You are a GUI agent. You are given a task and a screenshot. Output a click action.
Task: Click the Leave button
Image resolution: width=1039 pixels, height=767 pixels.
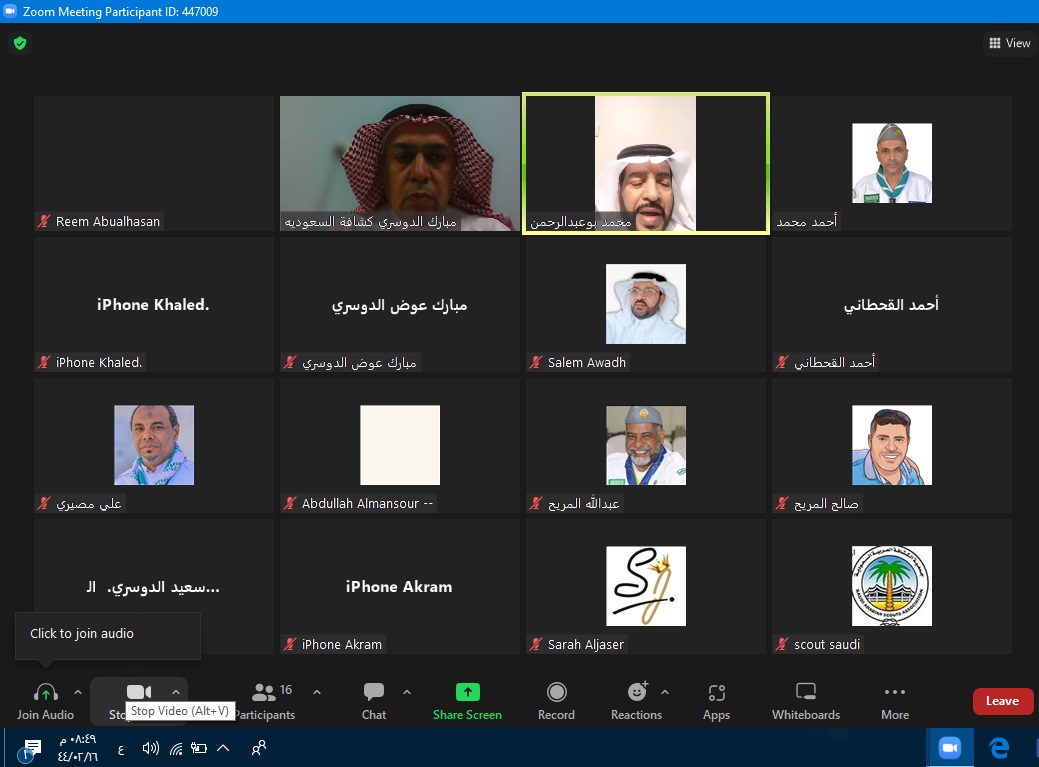click(1002, 701)
